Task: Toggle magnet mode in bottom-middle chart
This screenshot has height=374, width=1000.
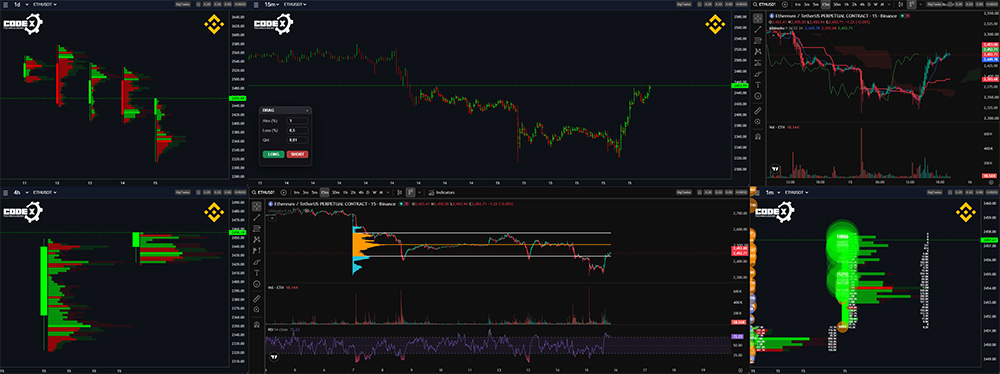Action: 257,324
